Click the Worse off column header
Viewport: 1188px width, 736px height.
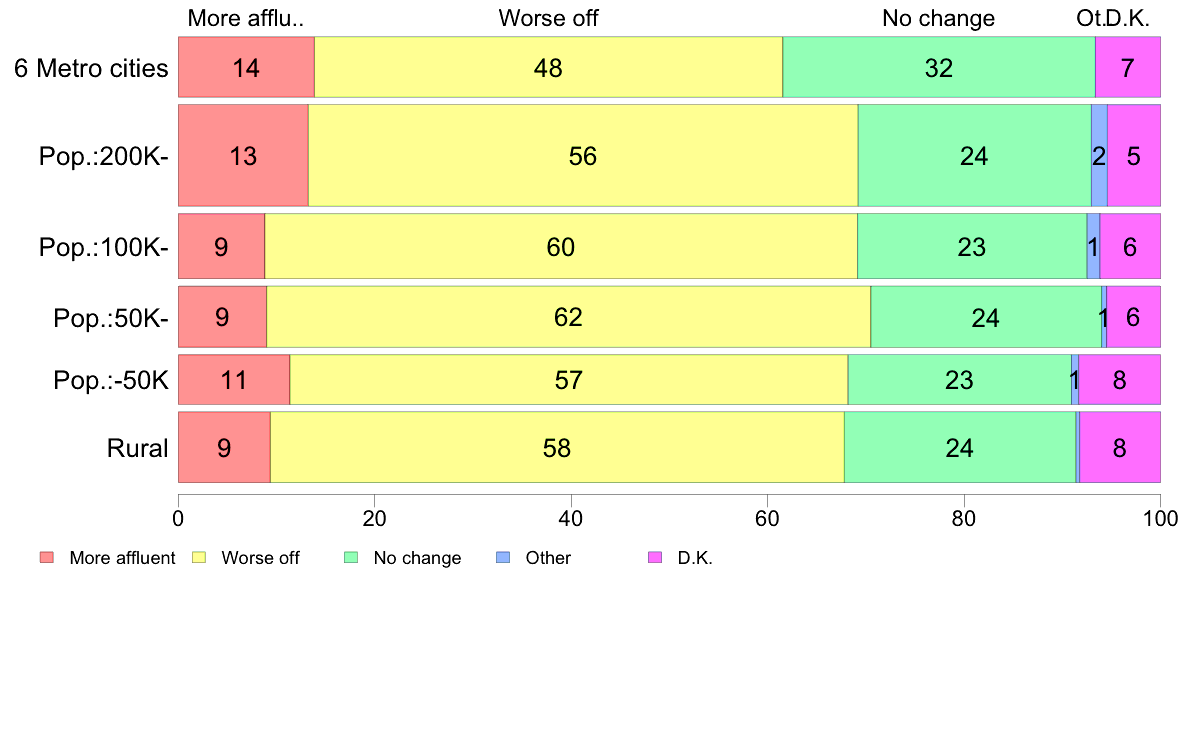[x=548, y=18]
